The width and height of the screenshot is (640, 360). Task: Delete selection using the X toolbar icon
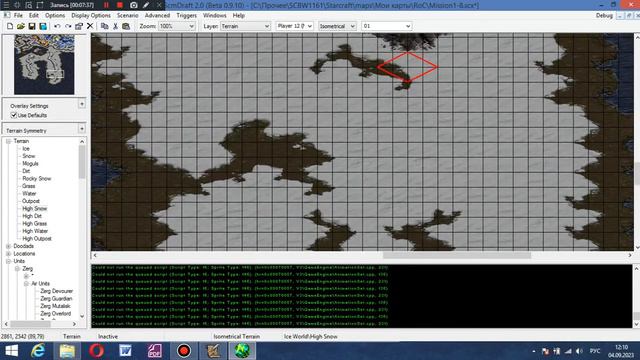tap(90, 26)
